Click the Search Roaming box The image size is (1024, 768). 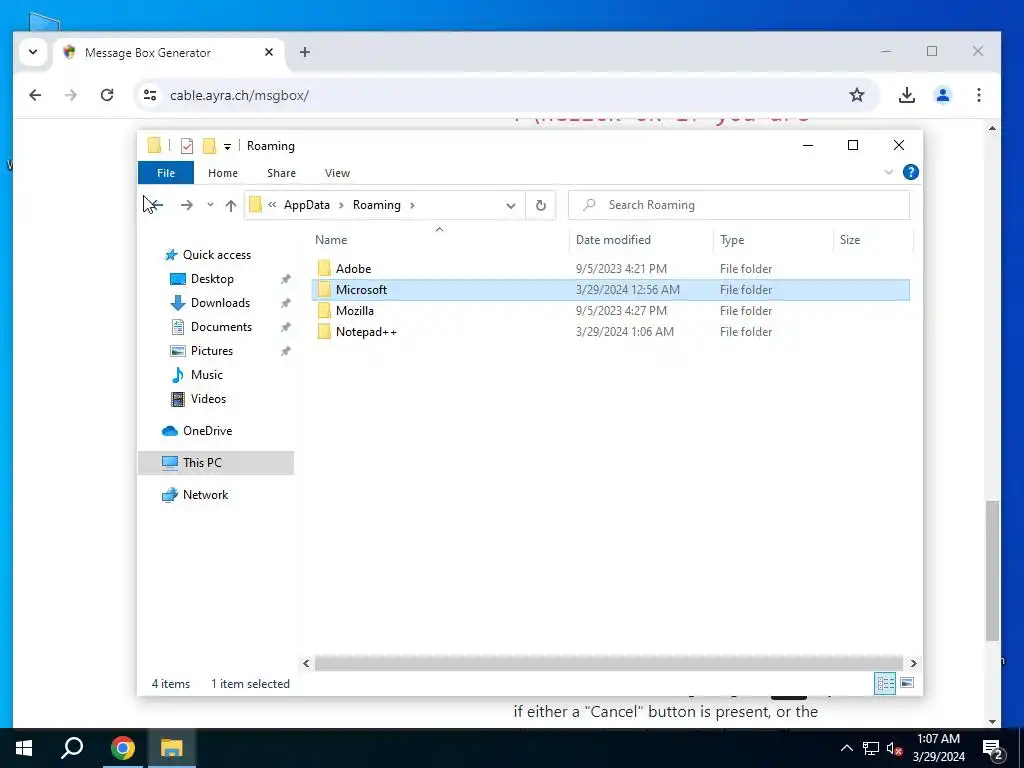coord(739,205)
